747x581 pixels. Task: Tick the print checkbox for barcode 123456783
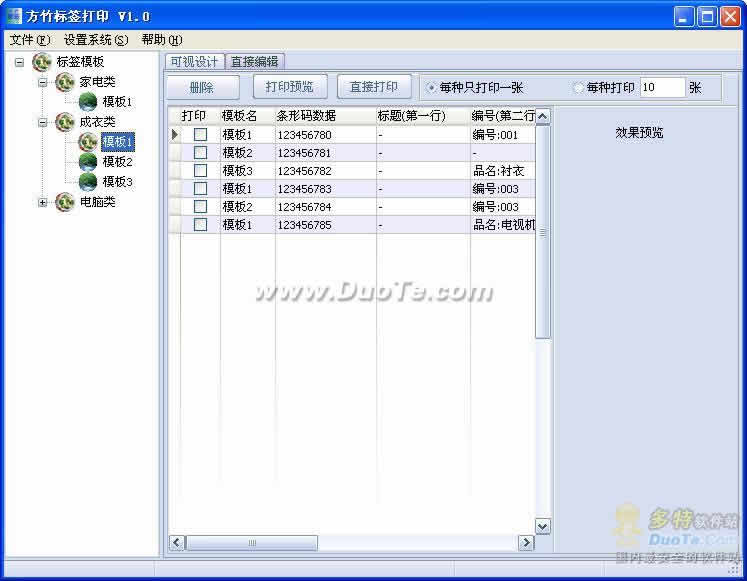pyautogui.click(x=201, y=189)
